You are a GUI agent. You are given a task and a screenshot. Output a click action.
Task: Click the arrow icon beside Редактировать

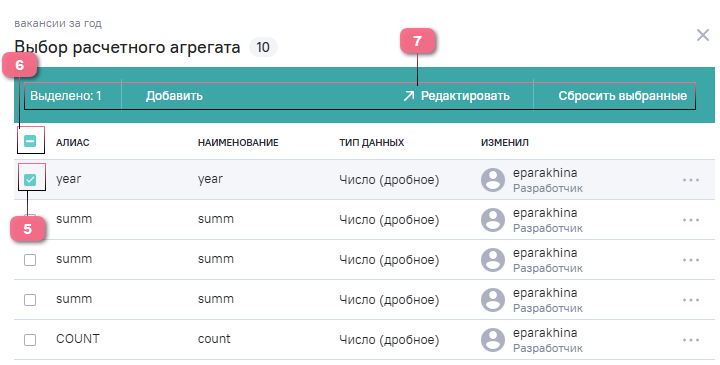click(x=408, y=96)
